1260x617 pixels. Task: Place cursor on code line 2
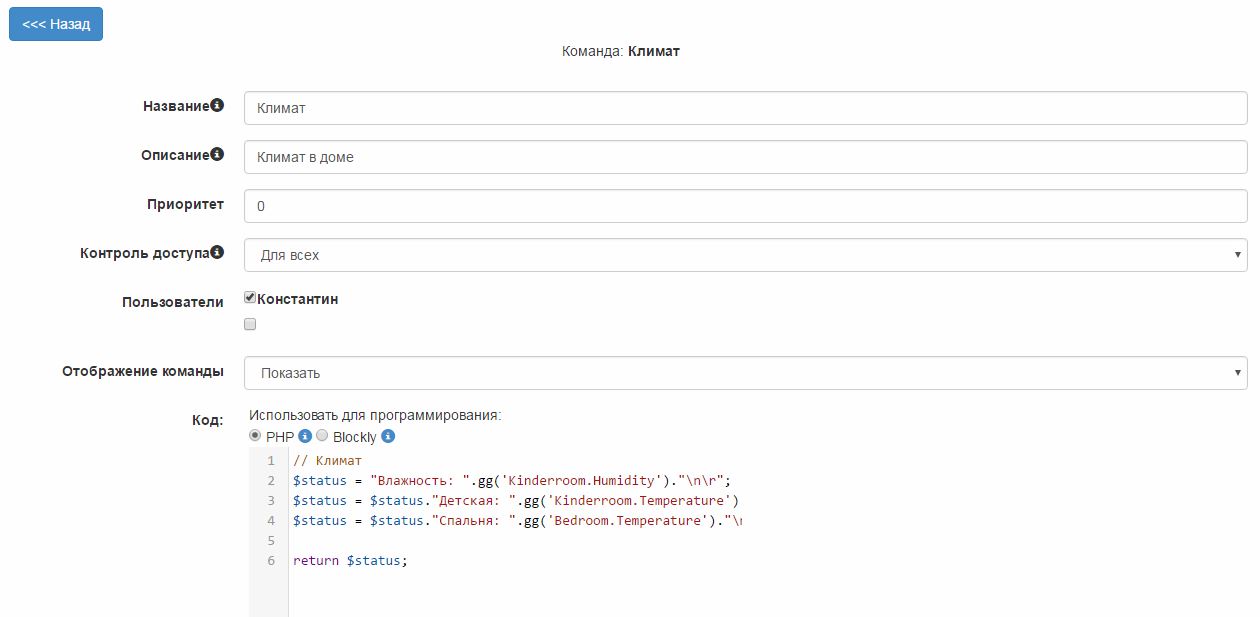(512, 481)
